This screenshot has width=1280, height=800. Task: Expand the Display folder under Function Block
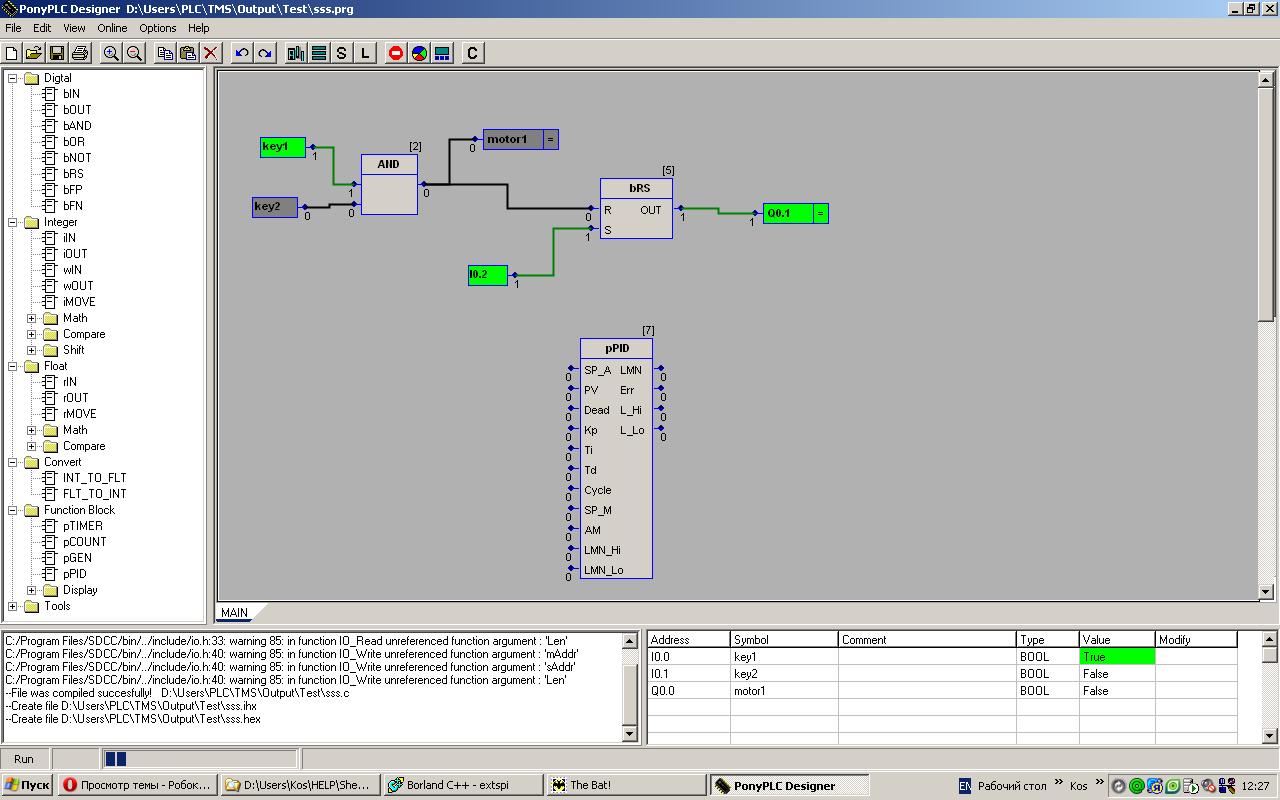point(32,590)
